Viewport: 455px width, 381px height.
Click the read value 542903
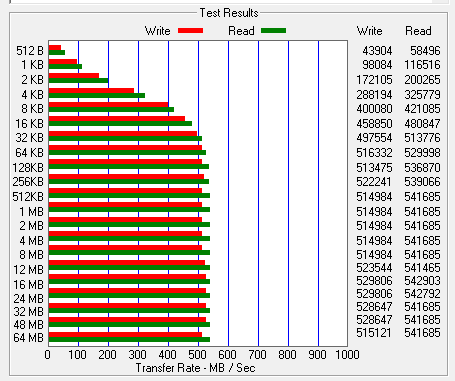tap(422, 281)
